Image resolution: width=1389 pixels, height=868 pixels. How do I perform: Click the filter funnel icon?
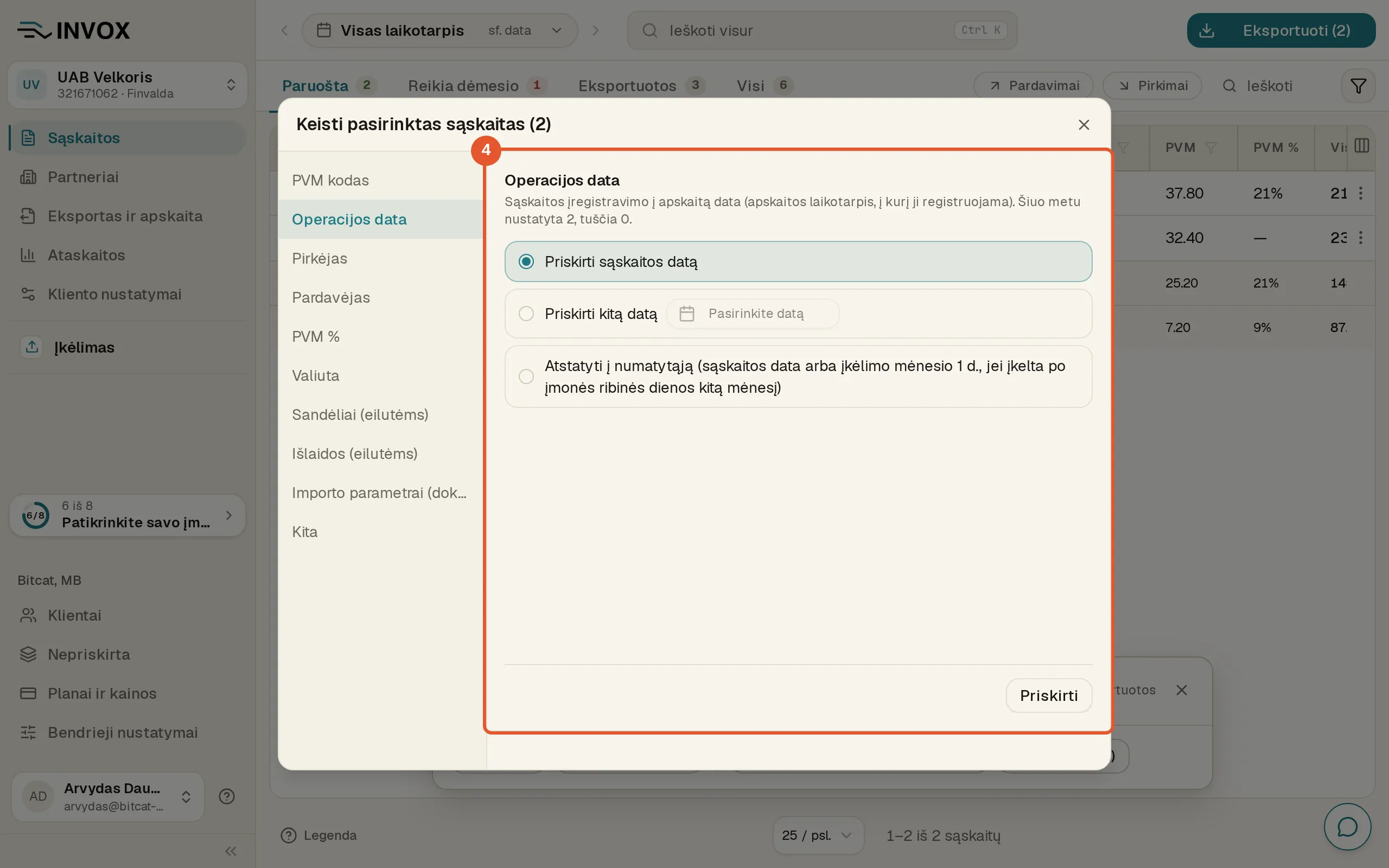[x=1358, y=86]
